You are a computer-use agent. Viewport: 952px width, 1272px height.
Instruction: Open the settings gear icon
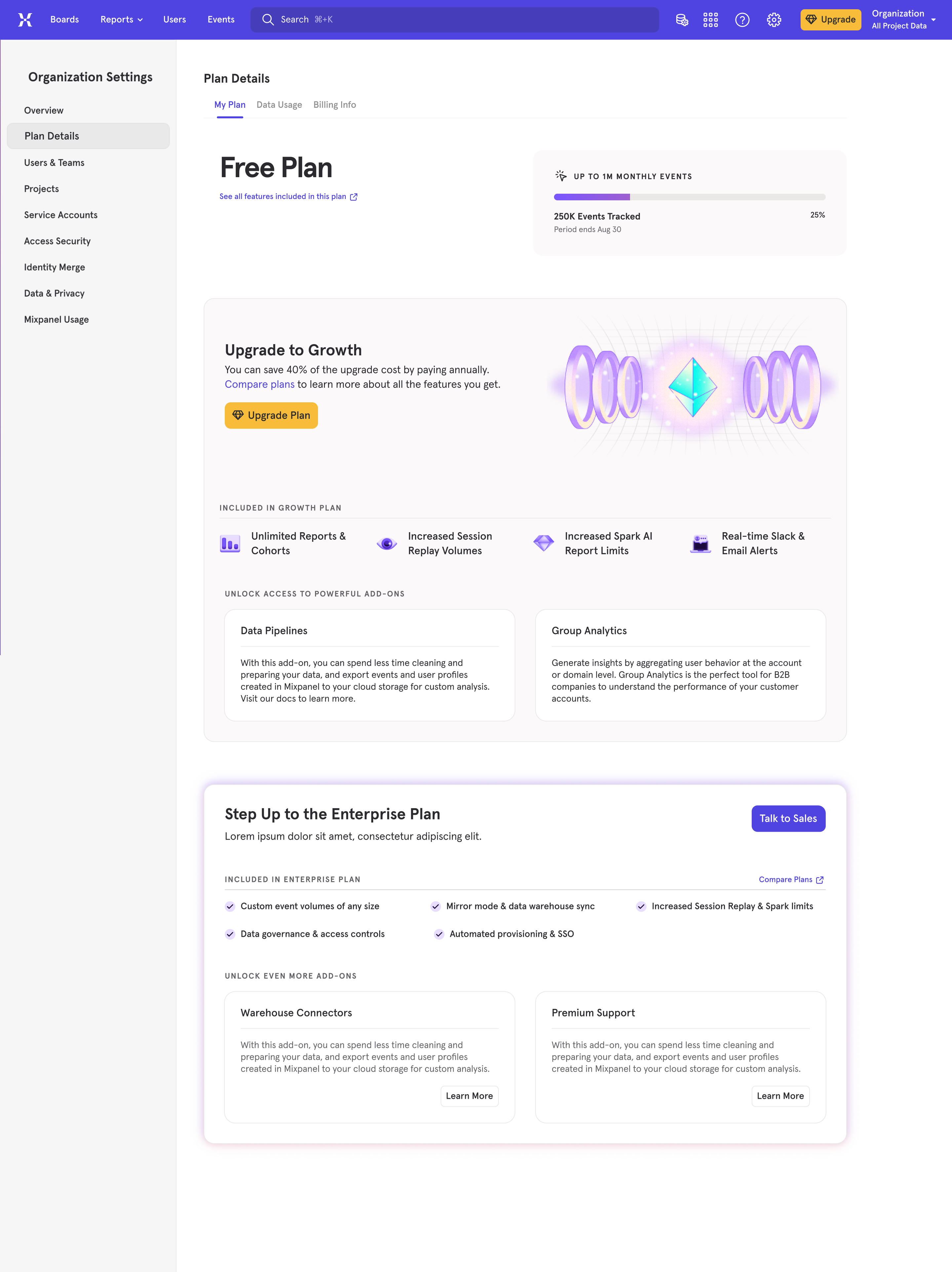click(774, 20)
